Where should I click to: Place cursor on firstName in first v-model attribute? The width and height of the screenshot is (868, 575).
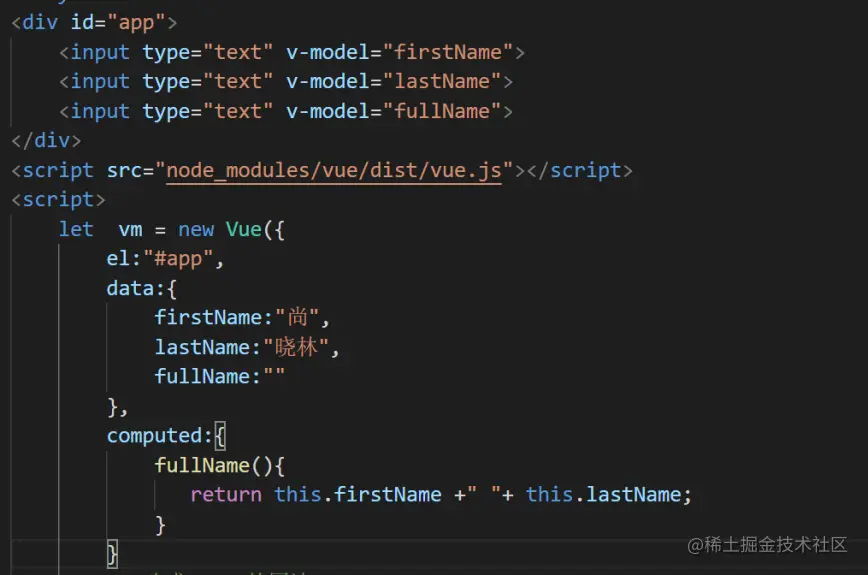pos(447,52)
